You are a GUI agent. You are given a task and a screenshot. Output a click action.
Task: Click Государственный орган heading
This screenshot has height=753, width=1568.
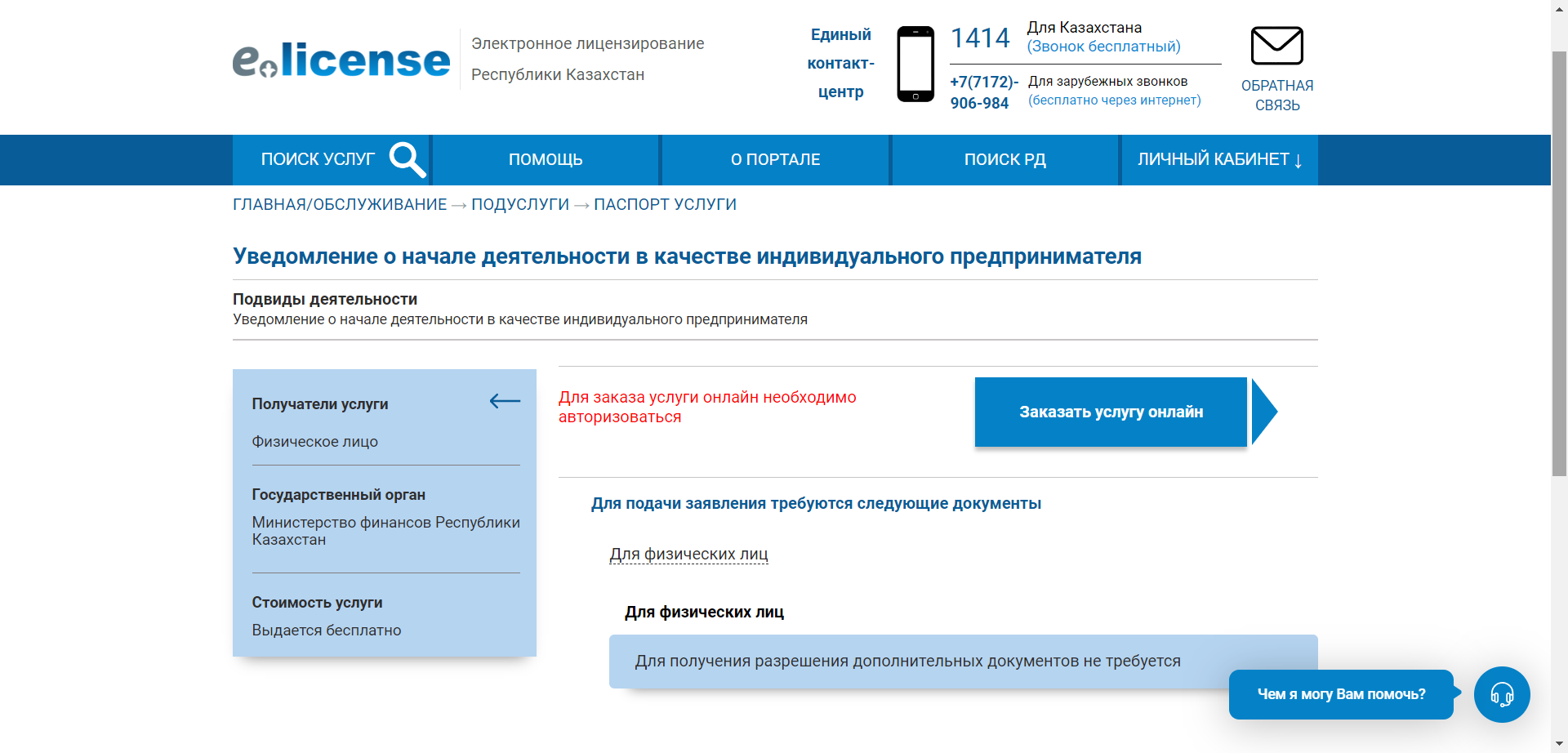(338, 495)
